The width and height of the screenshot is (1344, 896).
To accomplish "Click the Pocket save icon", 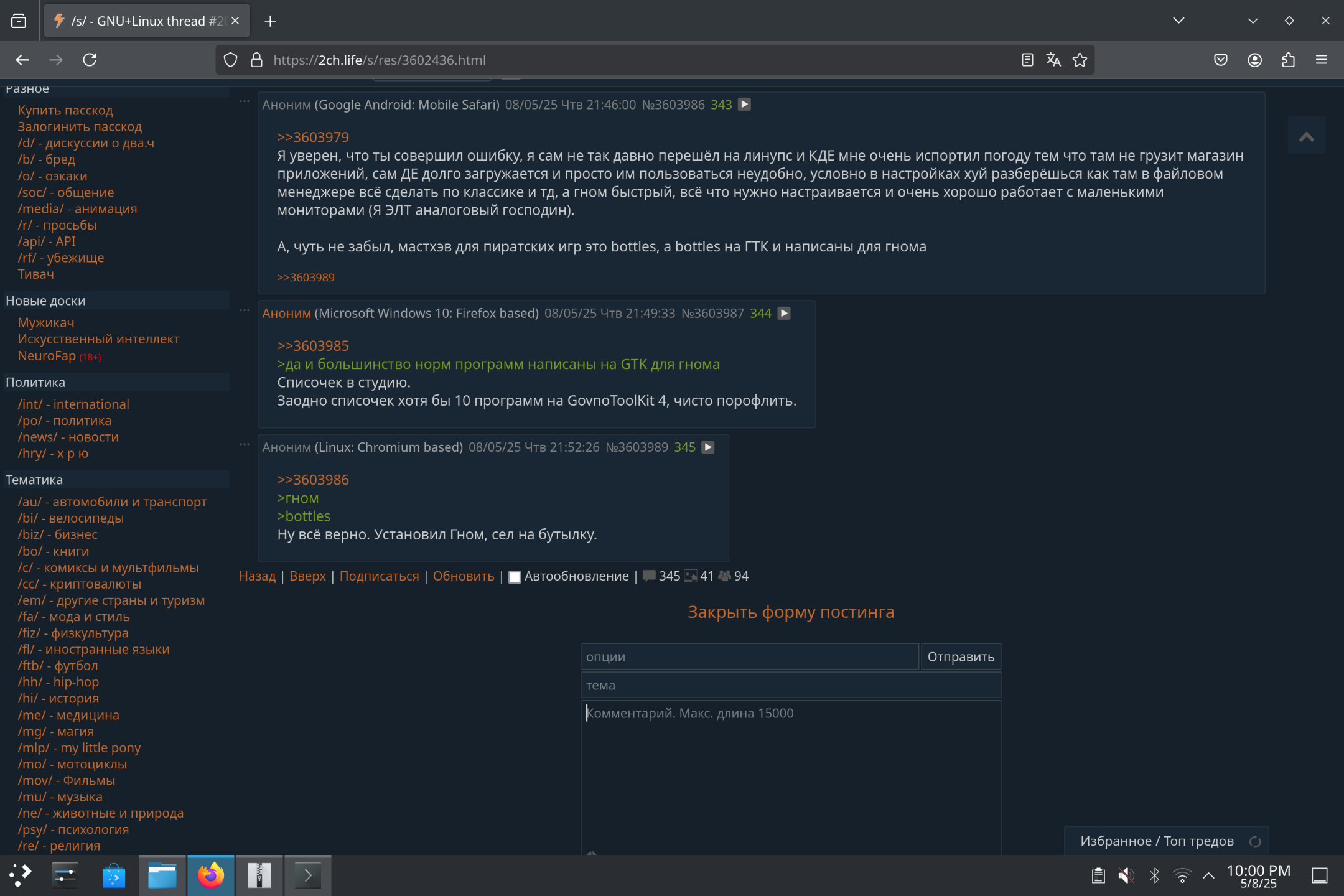I will [x=1221, y=60].
